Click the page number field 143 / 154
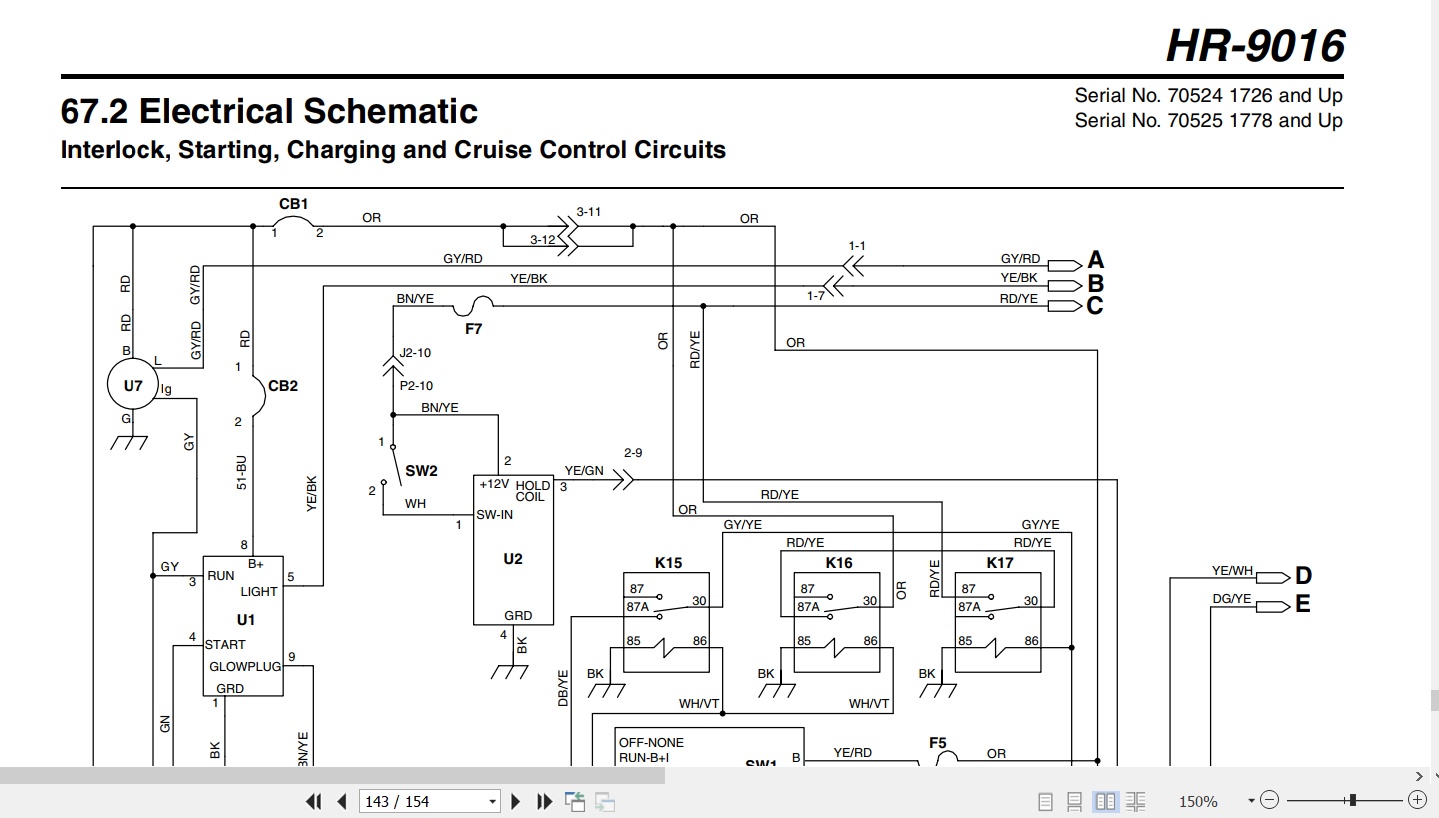Screen dimensions: 1439x818 pyautogui.click(x=422, y=802)
